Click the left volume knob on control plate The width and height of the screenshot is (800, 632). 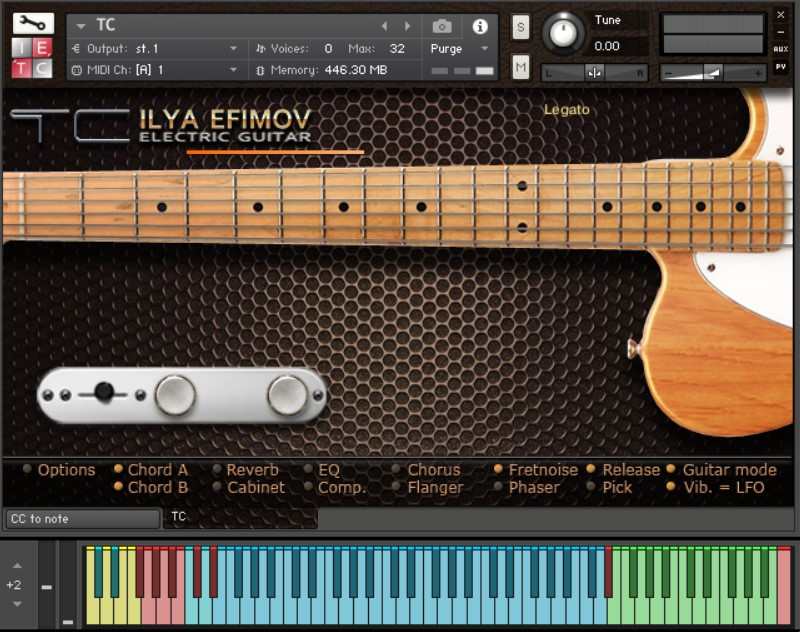click(175, 395)
